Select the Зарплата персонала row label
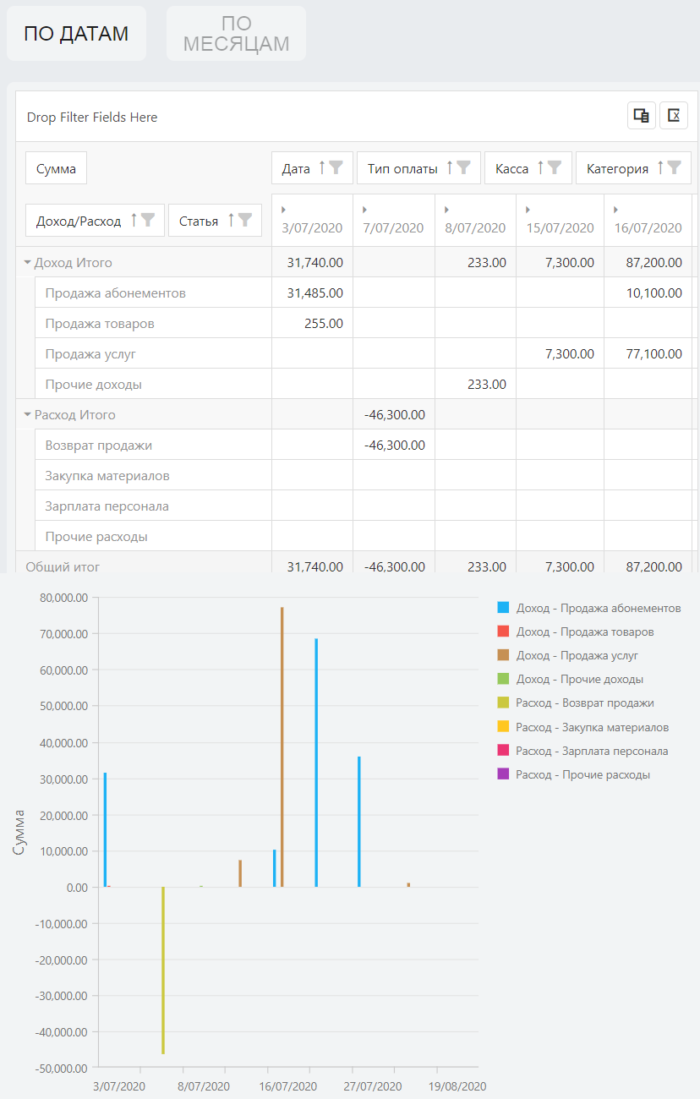 click(x=107, y=506)
